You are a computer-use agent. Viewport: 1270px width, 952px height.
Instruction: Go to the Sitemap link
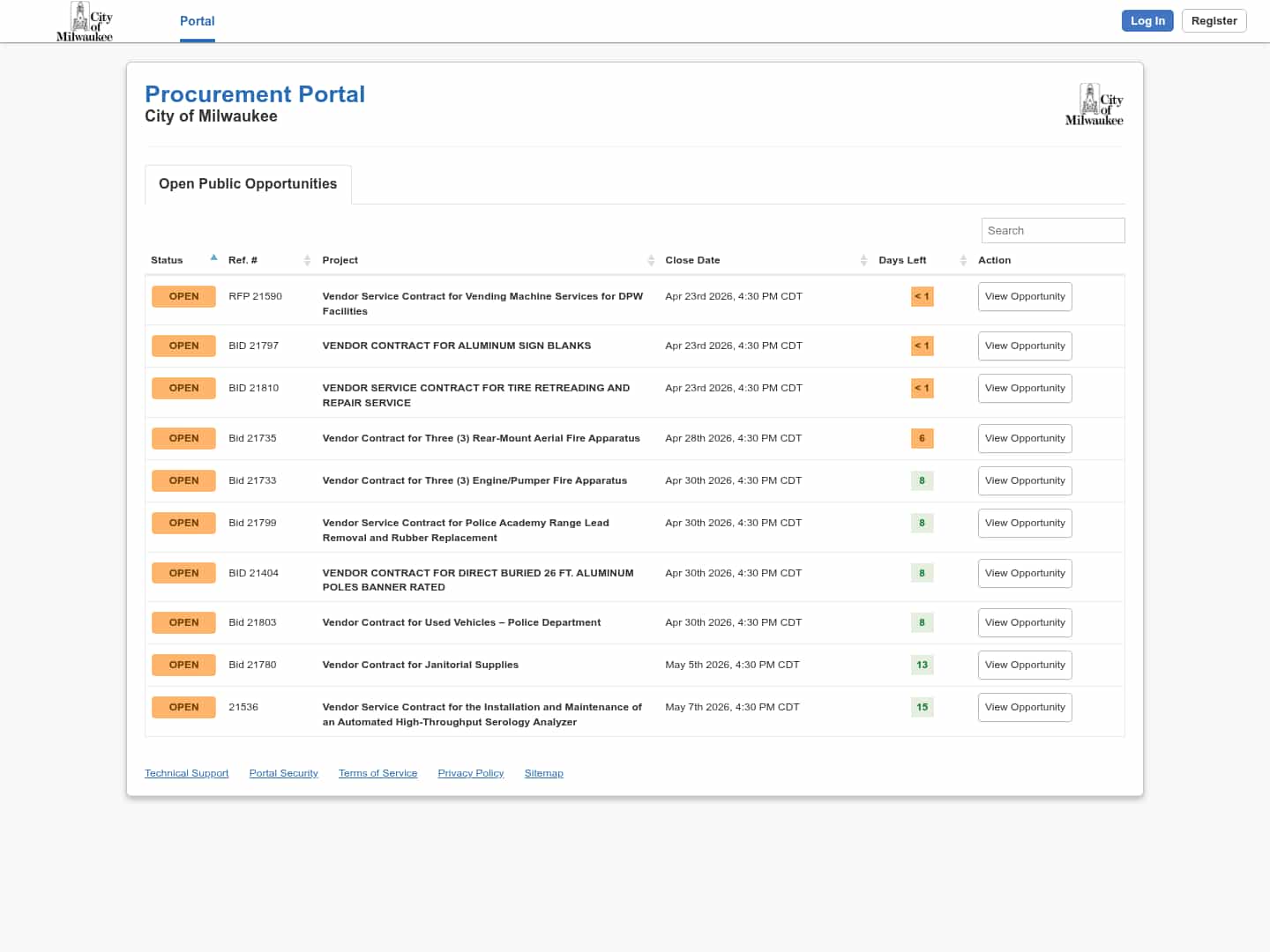543,774
